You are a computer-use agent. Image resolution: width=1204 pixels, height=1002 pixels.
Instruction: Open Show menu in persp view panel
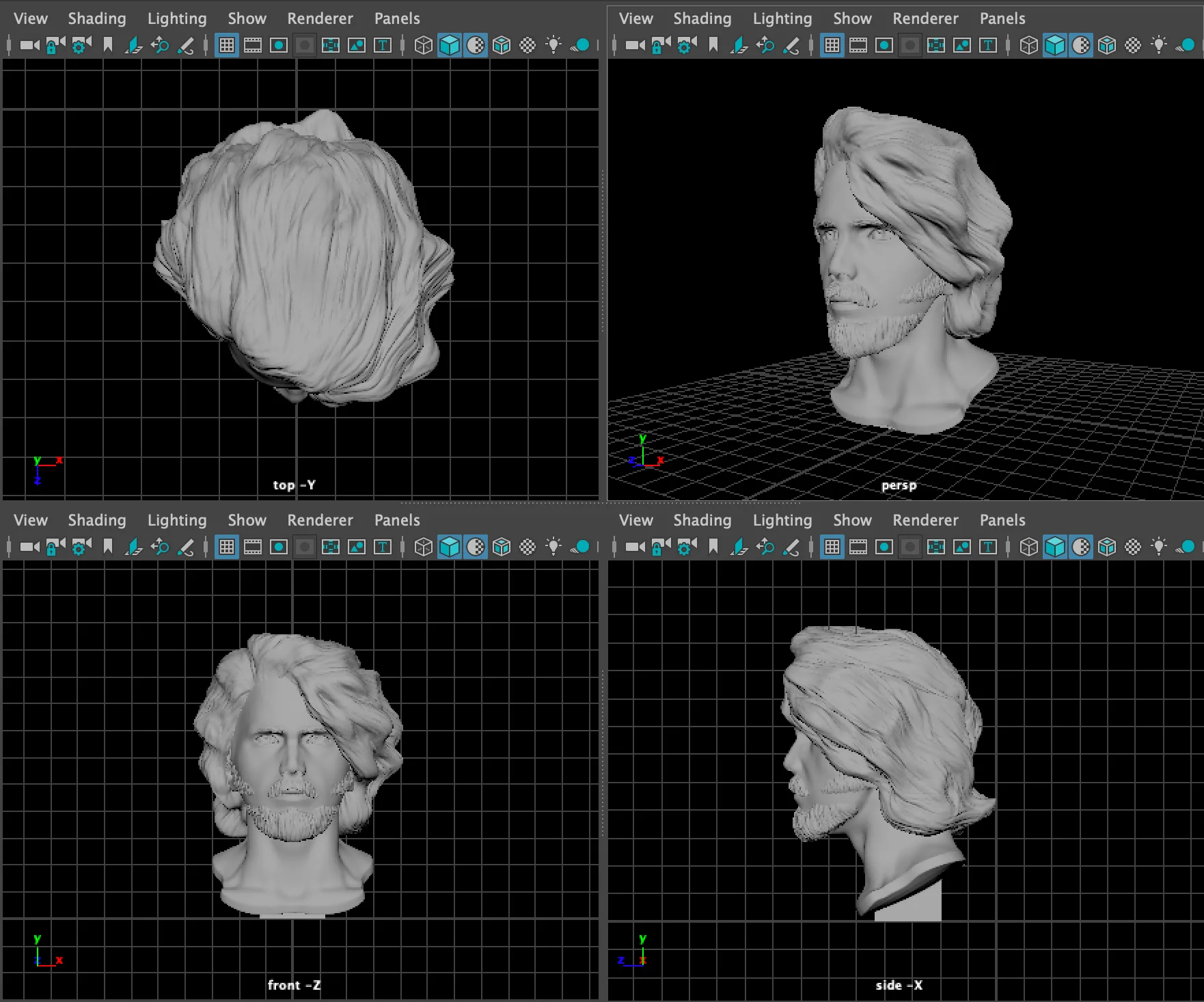click(852, 18)
